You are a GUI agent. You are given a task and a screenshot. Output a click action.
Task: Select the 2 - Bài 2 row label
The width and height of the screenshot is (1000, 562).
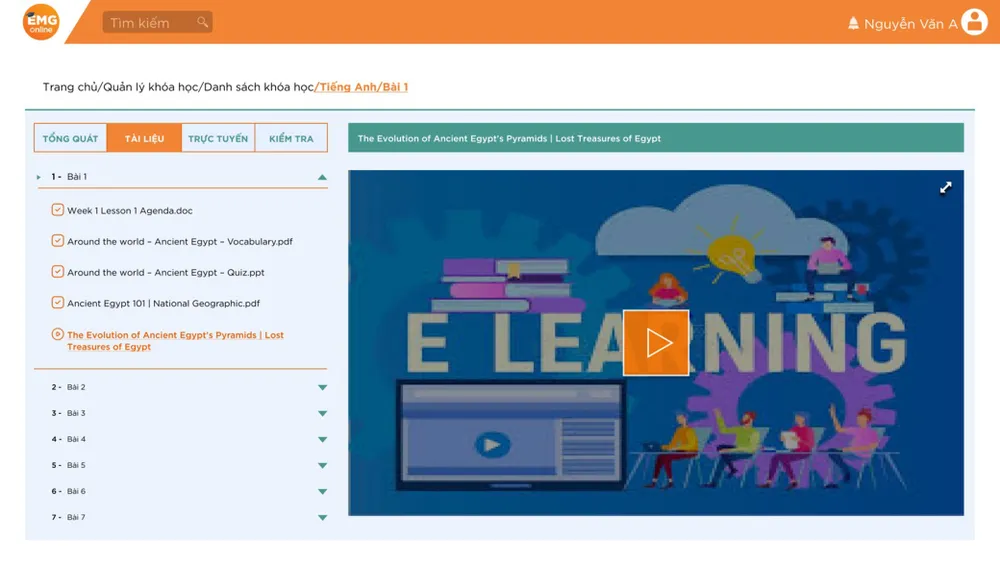(x=68, y=387)
